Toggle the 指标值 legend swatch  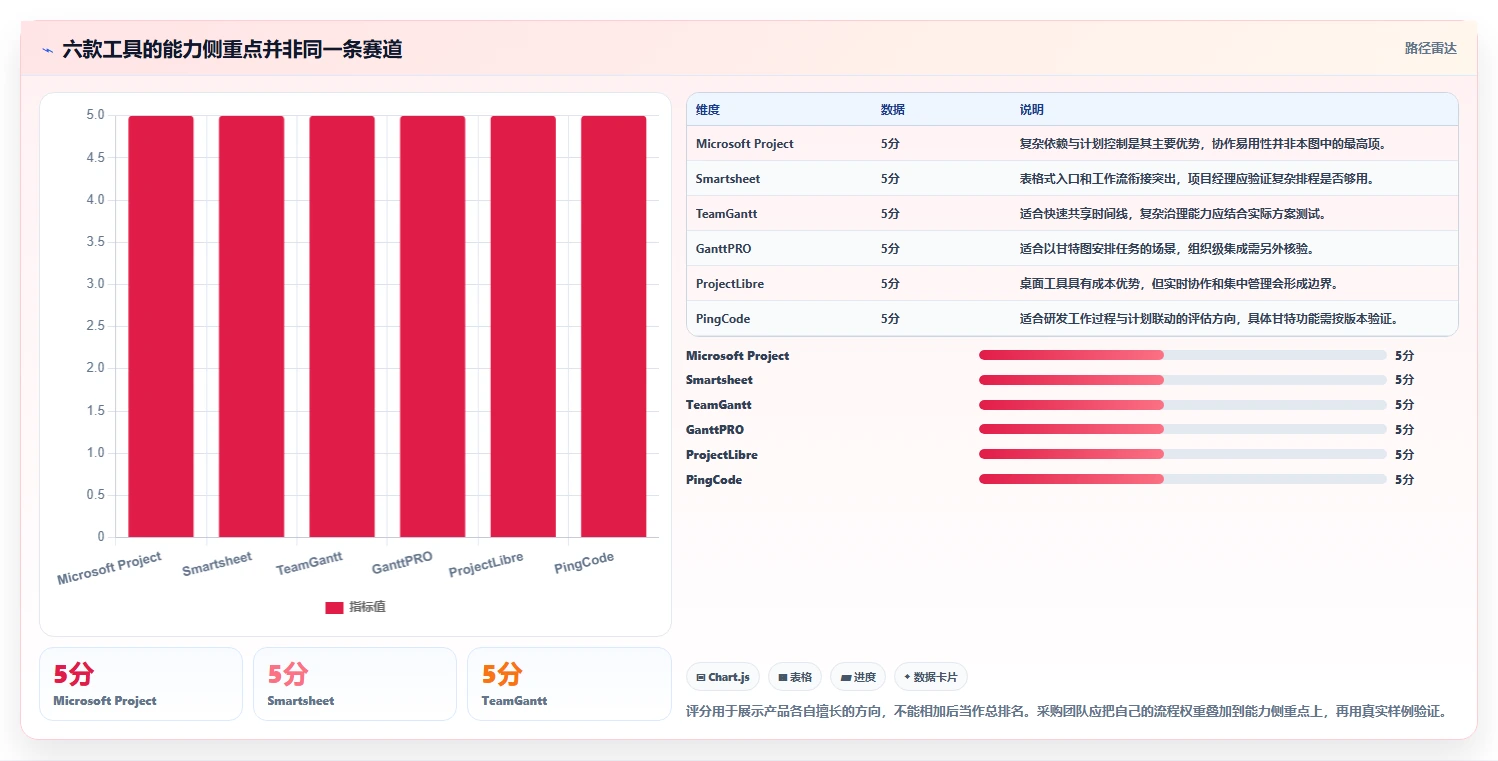(x=334, y=607)
